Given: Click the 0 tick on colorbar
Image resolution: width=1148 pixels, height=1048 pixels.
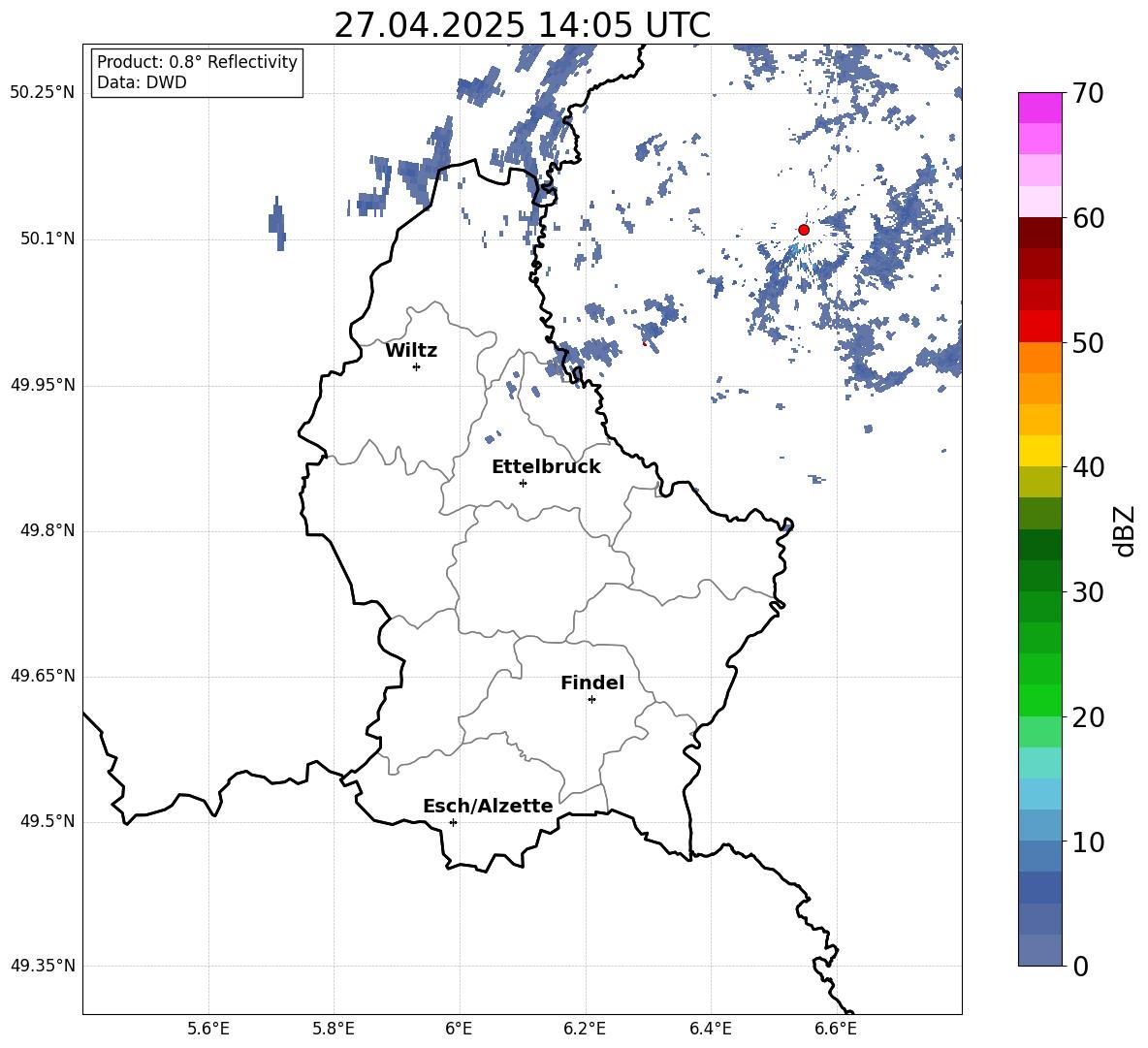Looking at the screenshot, I should [1080, 967].
